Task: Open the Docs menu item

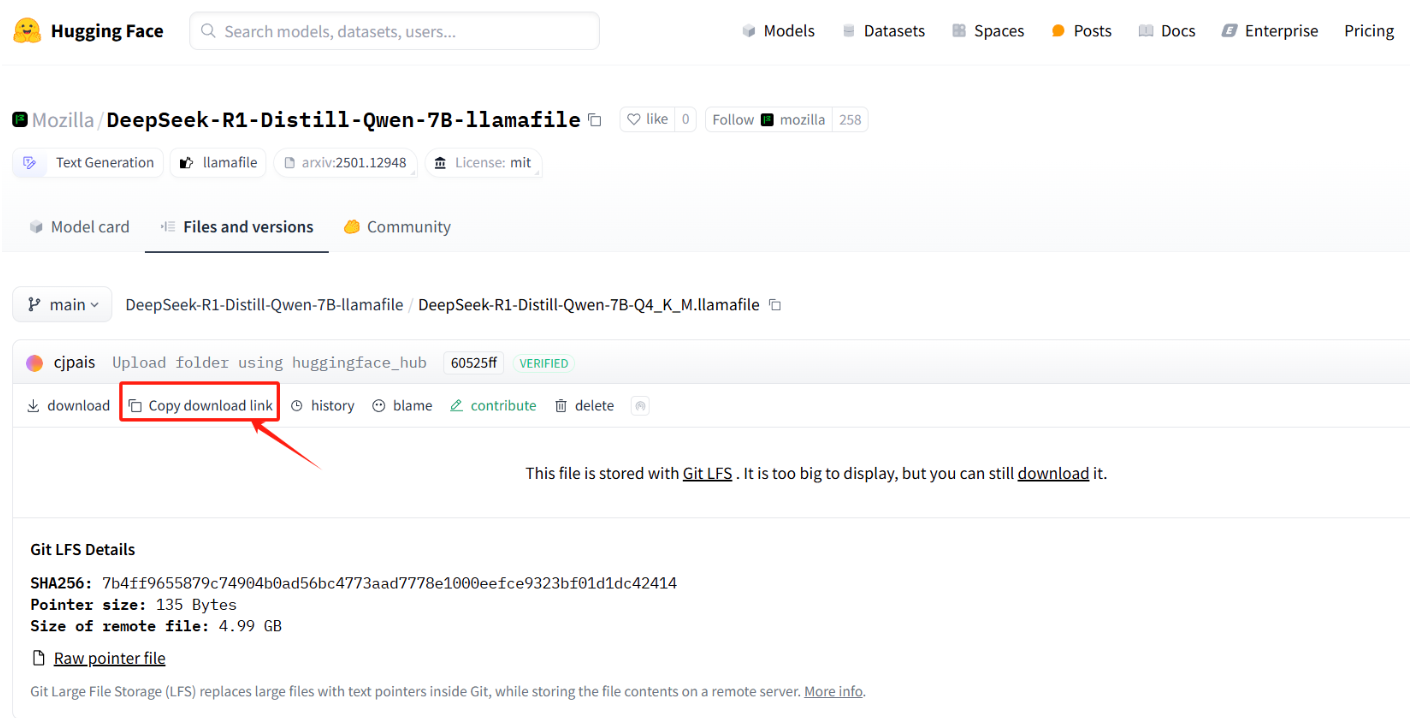Action: (1167, 31)
